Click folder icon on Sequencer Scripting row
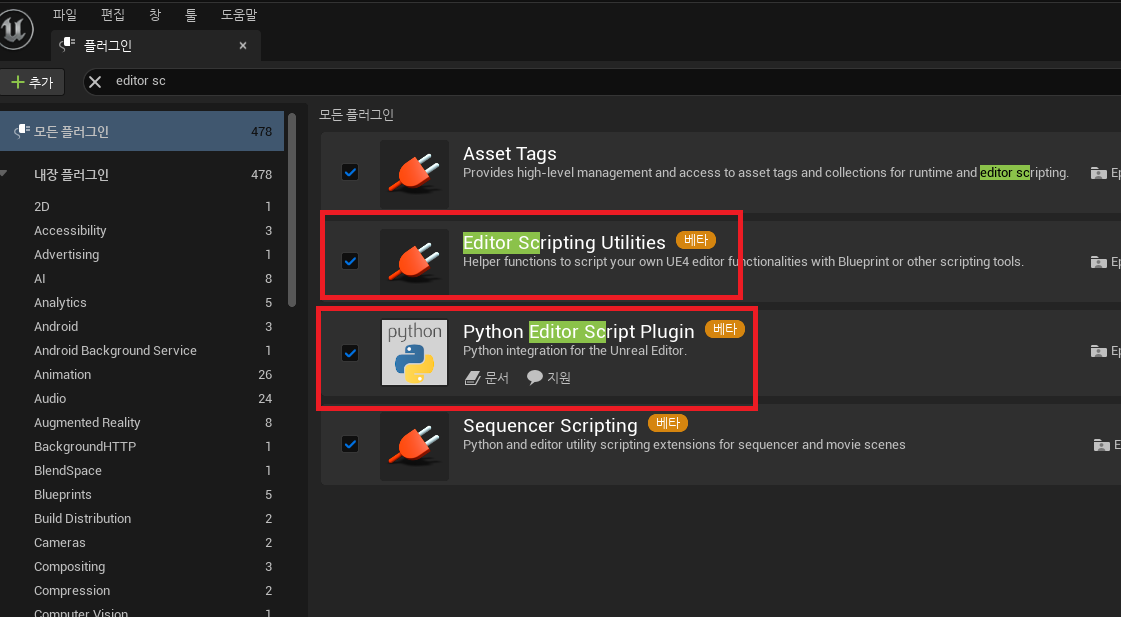Viewport: 1121px width, 617px height. 1102,445
